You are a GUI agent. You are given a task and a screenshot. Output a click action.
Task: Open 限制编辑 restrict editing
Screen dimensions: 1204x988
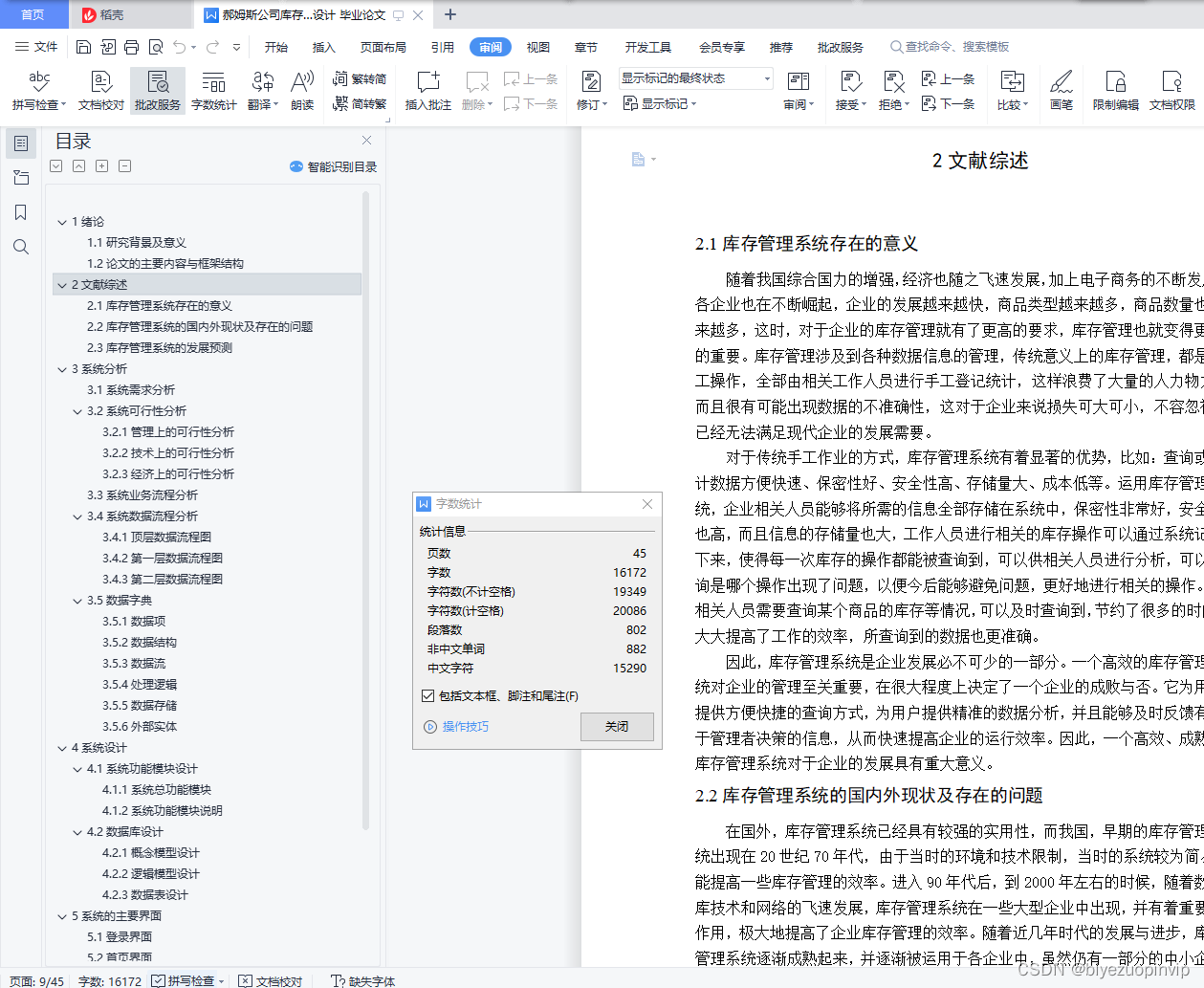coord(1116,91)
